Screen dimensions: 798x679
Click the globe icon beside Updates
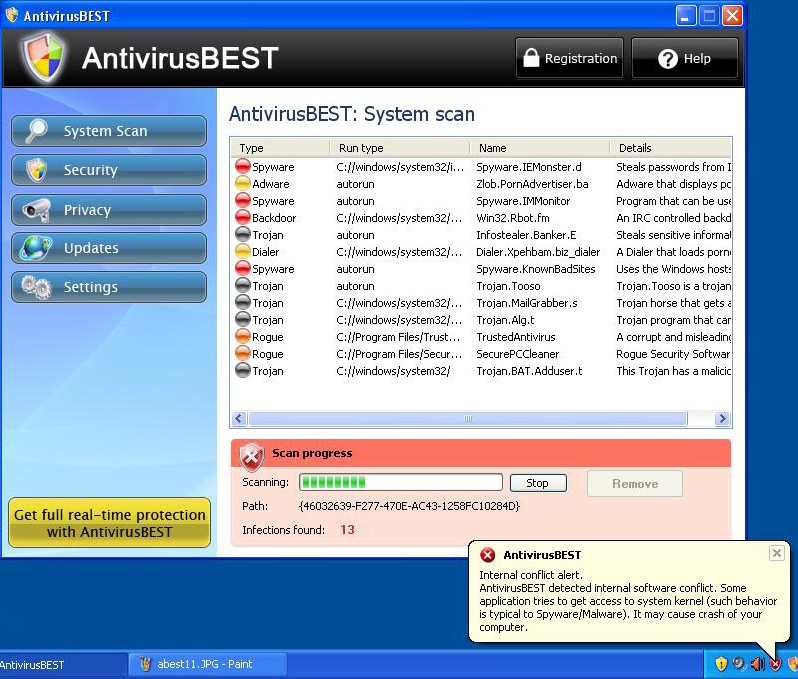click(37, 248)
